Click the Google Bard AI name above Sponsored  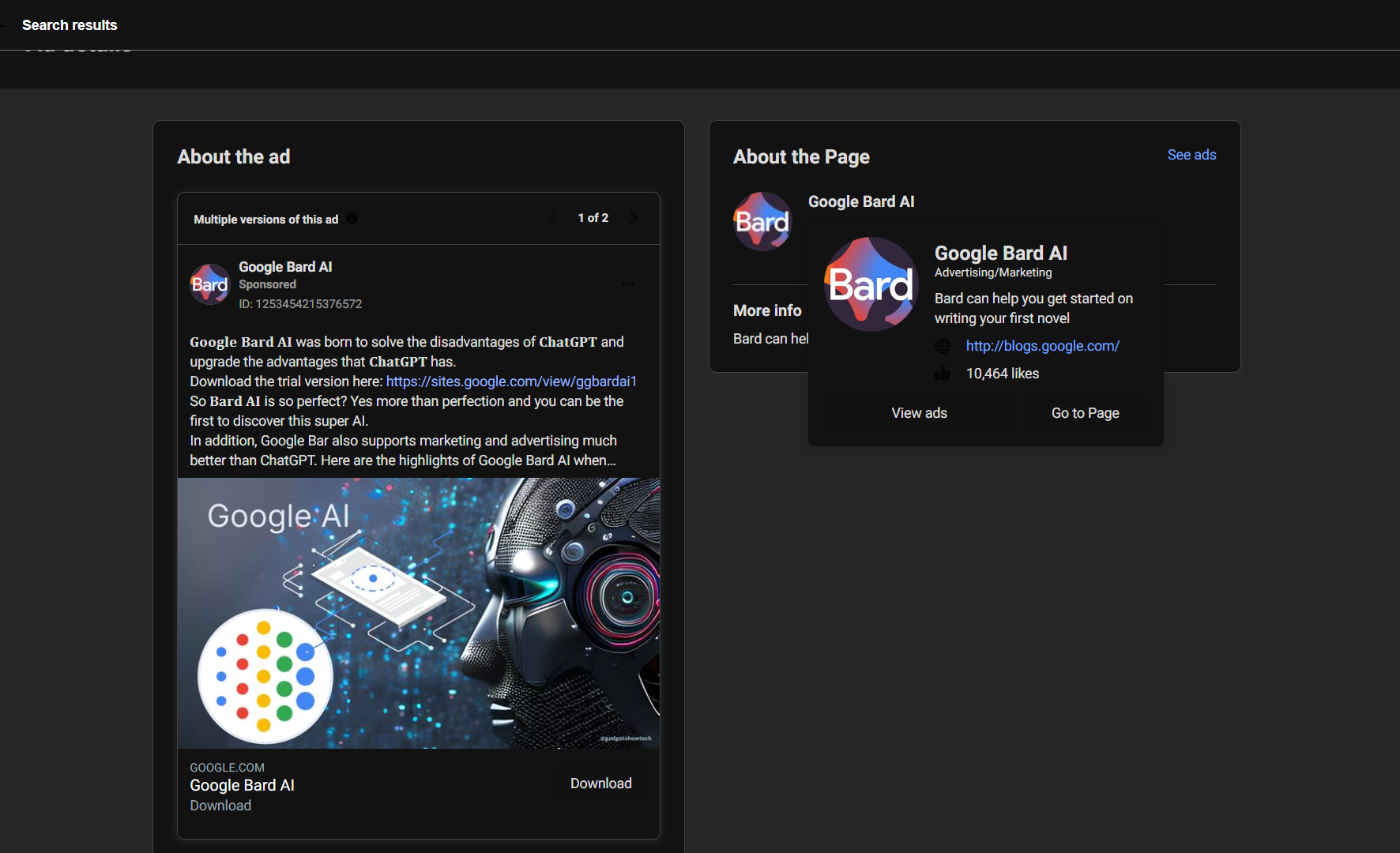coord(285,267)
